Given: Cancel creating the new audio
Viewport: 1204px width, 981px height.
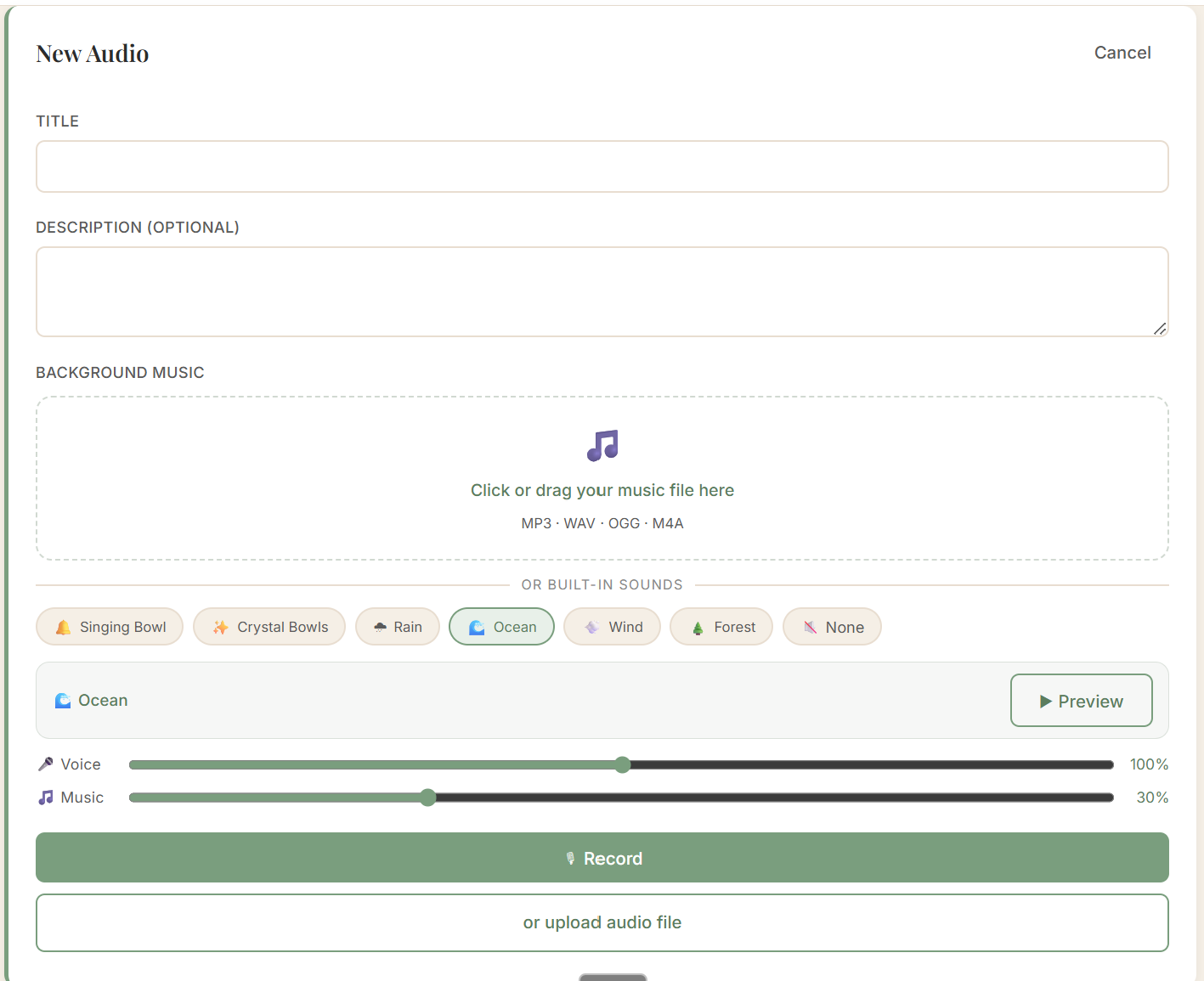Looking at the screenshot, I should point(1122,53).
